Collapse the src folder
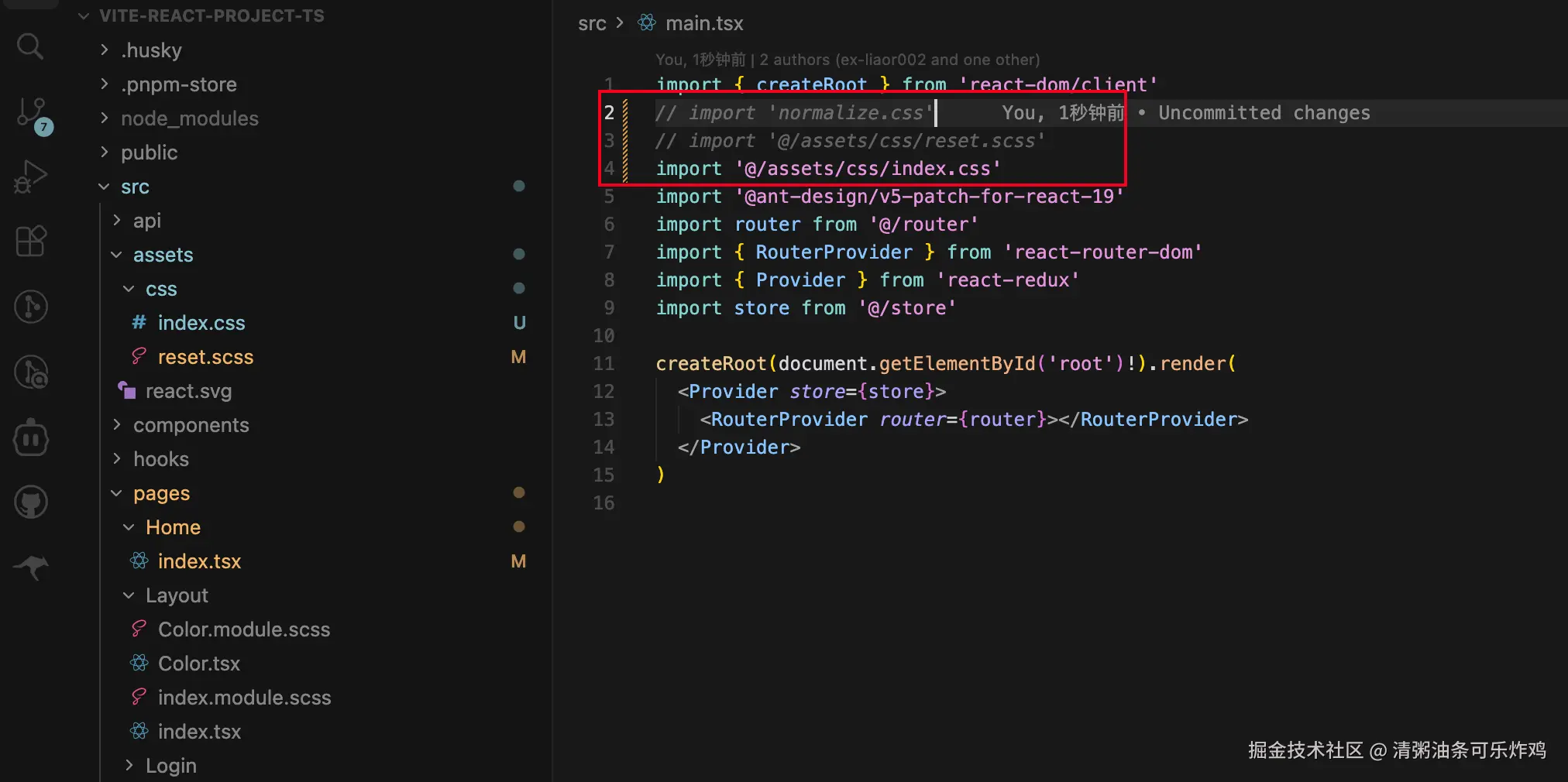The image size is (1568, 782). click(135, 187)
